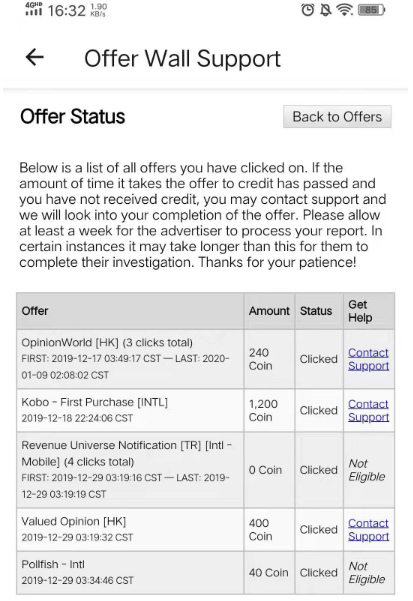The height and width of the screenshot is (601, 413).
Task: Select the Amount column header
Action: [269, 311]
